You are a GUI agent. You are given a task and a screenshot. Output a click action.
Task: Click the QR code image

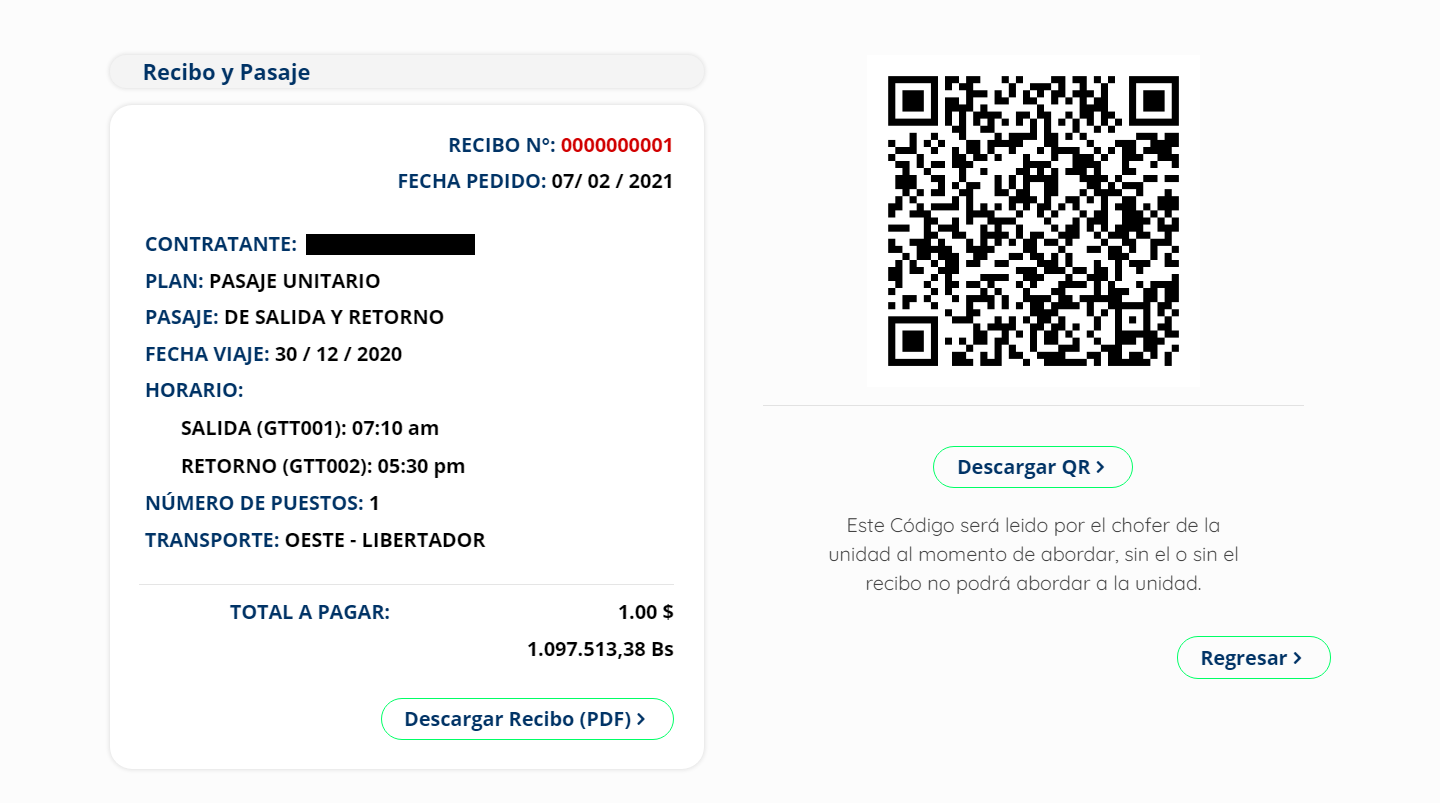click(x=1033, y=220)
